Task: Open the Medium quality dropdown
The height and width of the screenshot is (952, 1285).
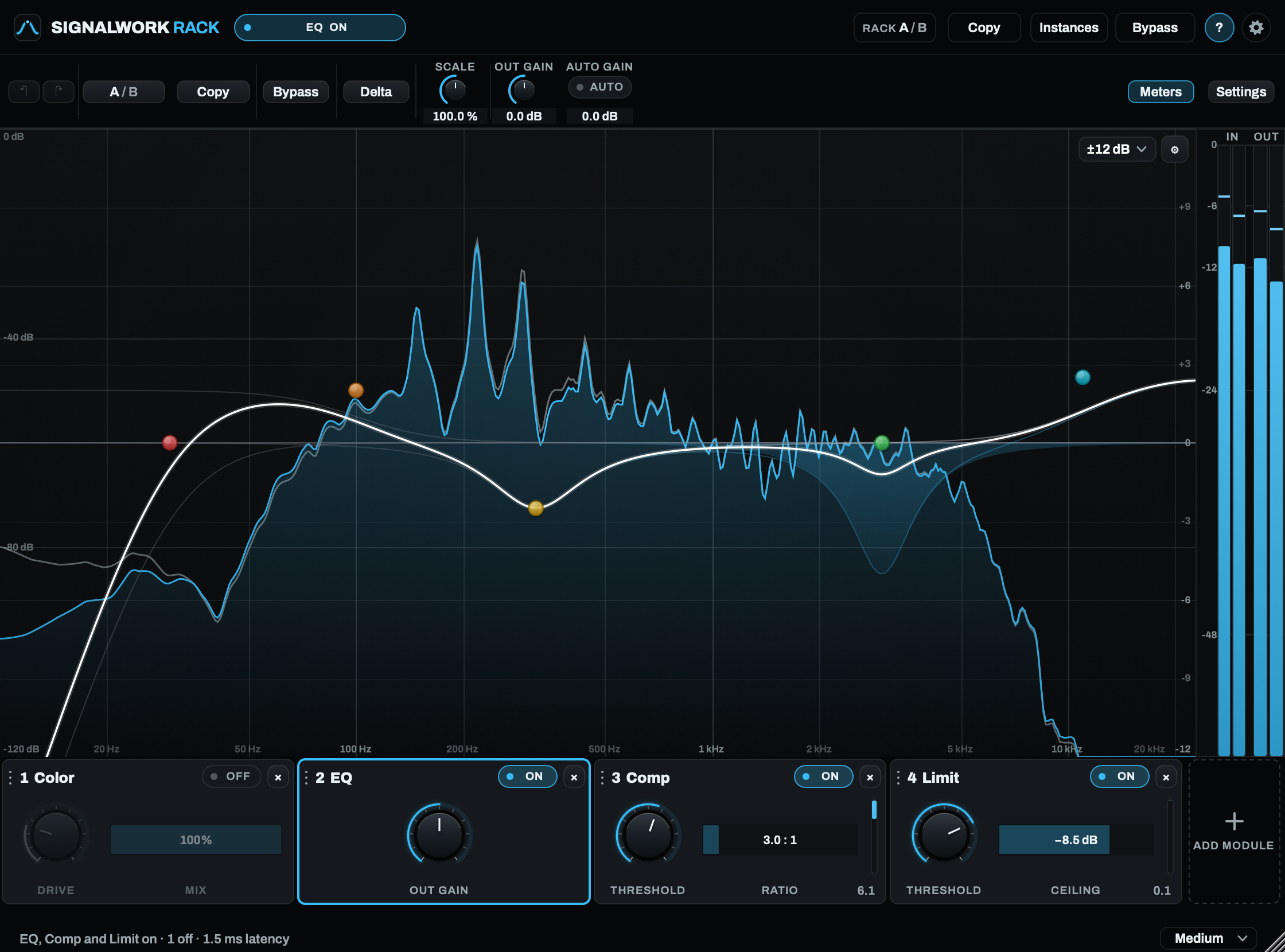Action: point(1208,938)
